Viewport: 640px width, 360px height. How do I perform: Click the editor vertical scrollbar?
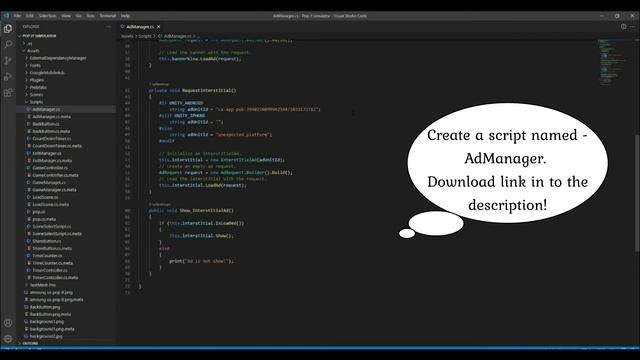637,192
